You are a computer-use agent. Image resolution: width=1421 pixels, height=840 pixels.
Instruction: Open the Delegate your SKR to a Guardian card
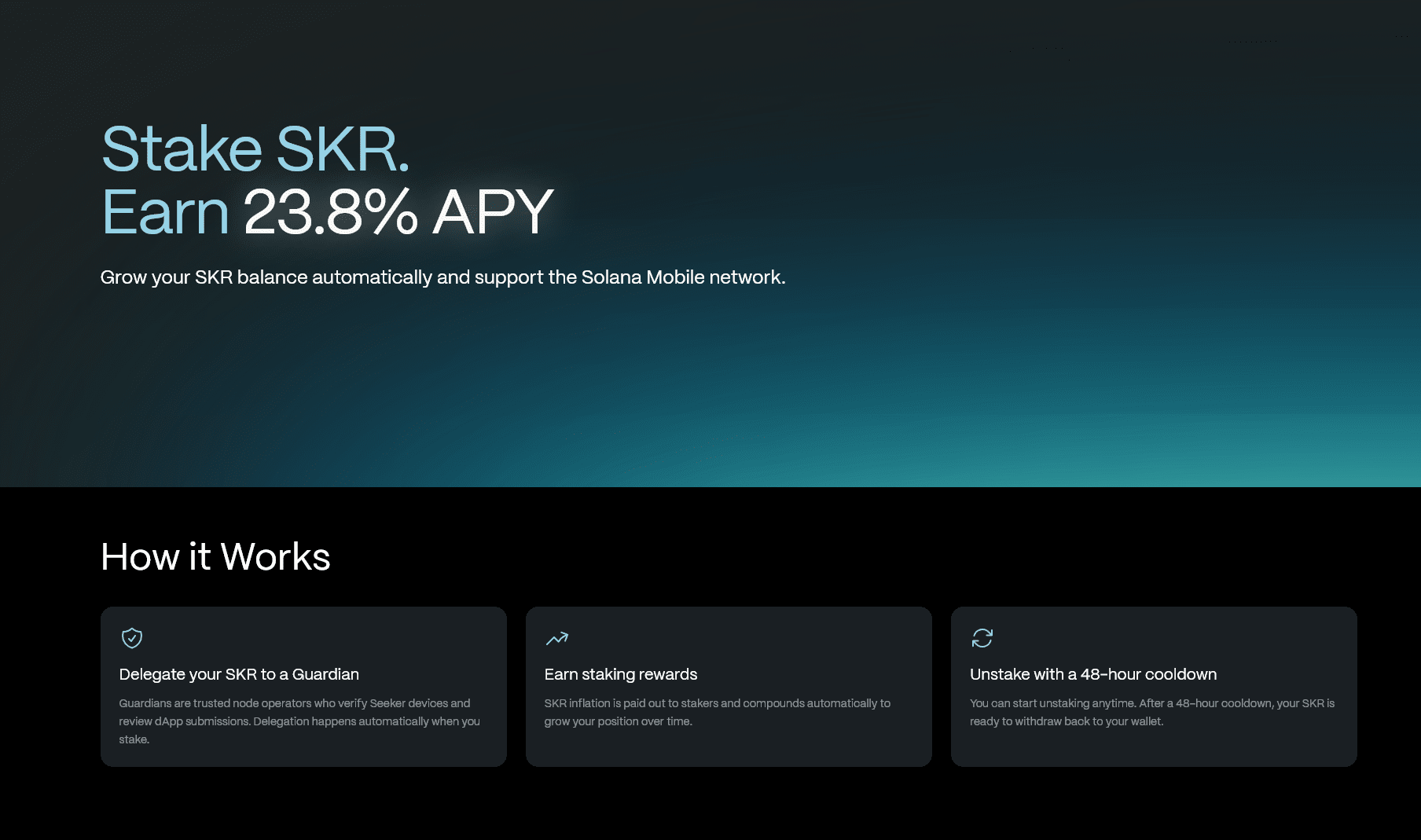coord(303,686)
